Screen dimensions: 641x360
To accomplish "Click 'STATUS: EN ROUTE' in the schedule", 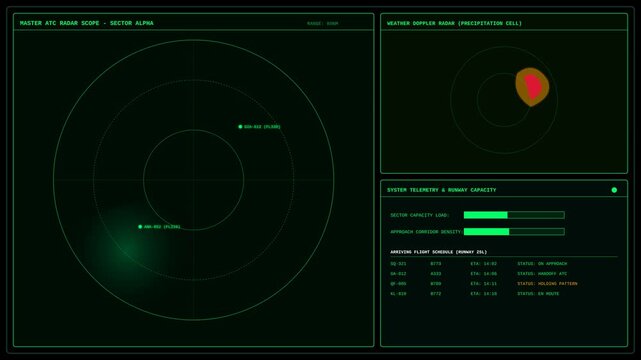I will [x=538, y=294].
